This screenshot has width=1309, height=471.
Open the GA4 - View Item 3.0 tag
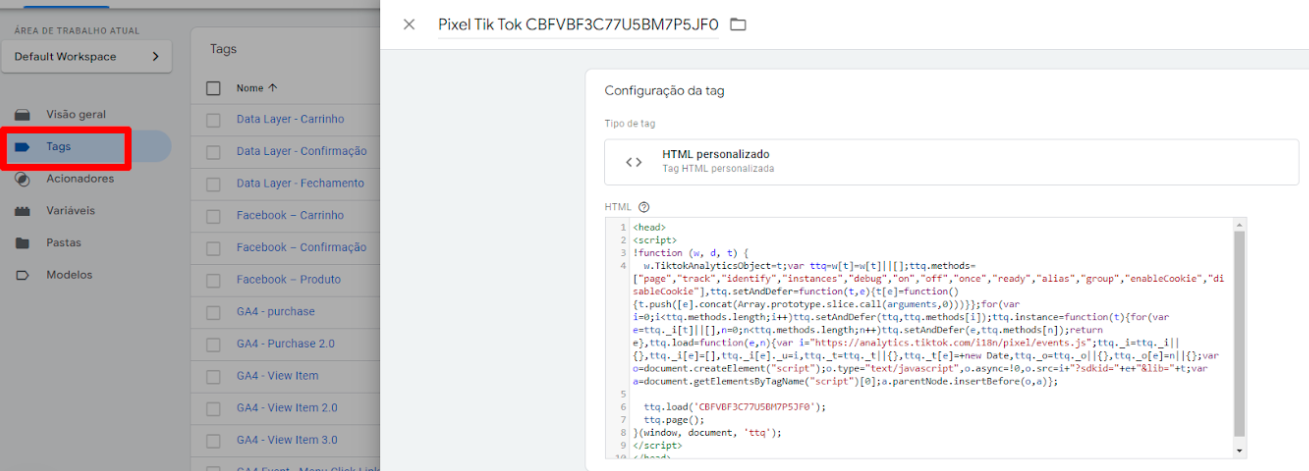(x=287, y=439)
